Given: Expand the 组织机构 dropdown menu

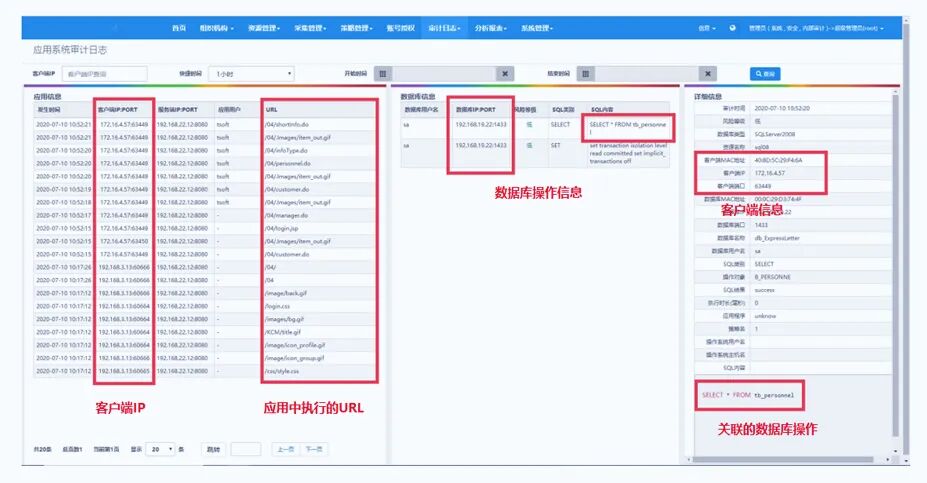Looking at the screenshot, I should pos(216,28).
